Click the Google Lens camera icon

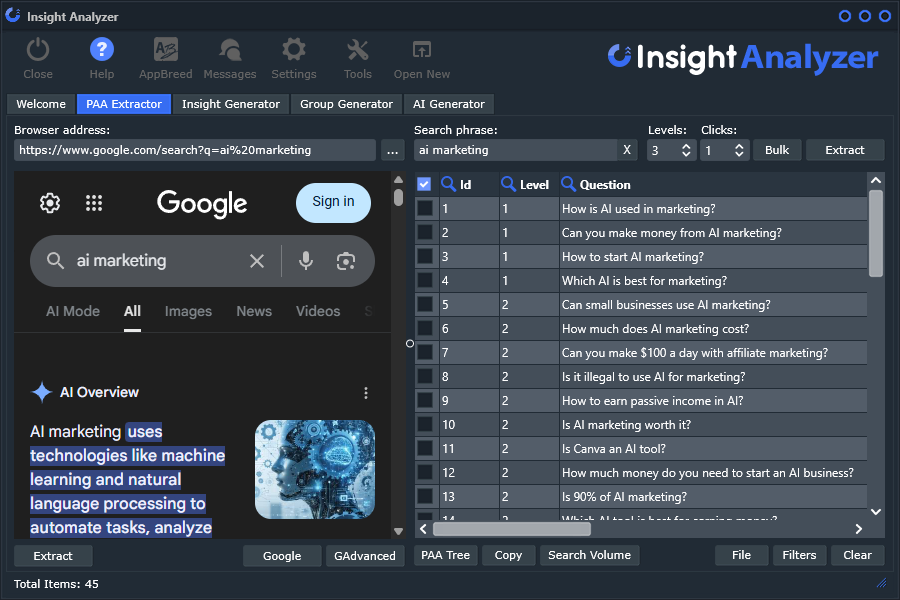coord(346,261)
